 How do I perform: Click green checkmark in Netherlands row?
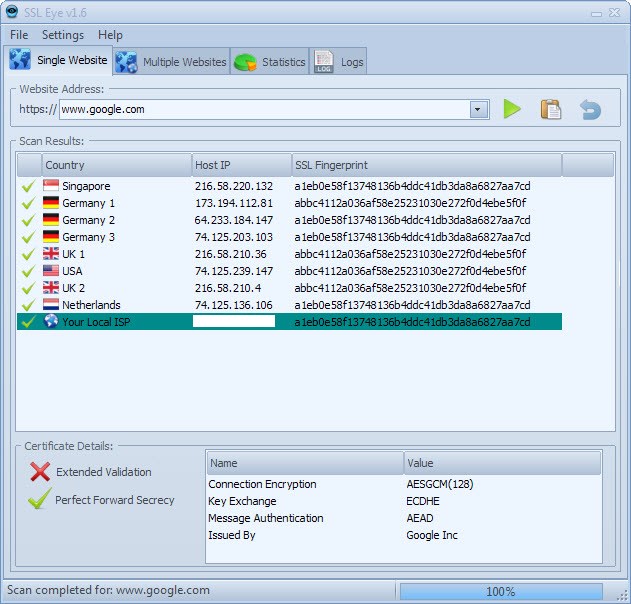click(28, 305)
